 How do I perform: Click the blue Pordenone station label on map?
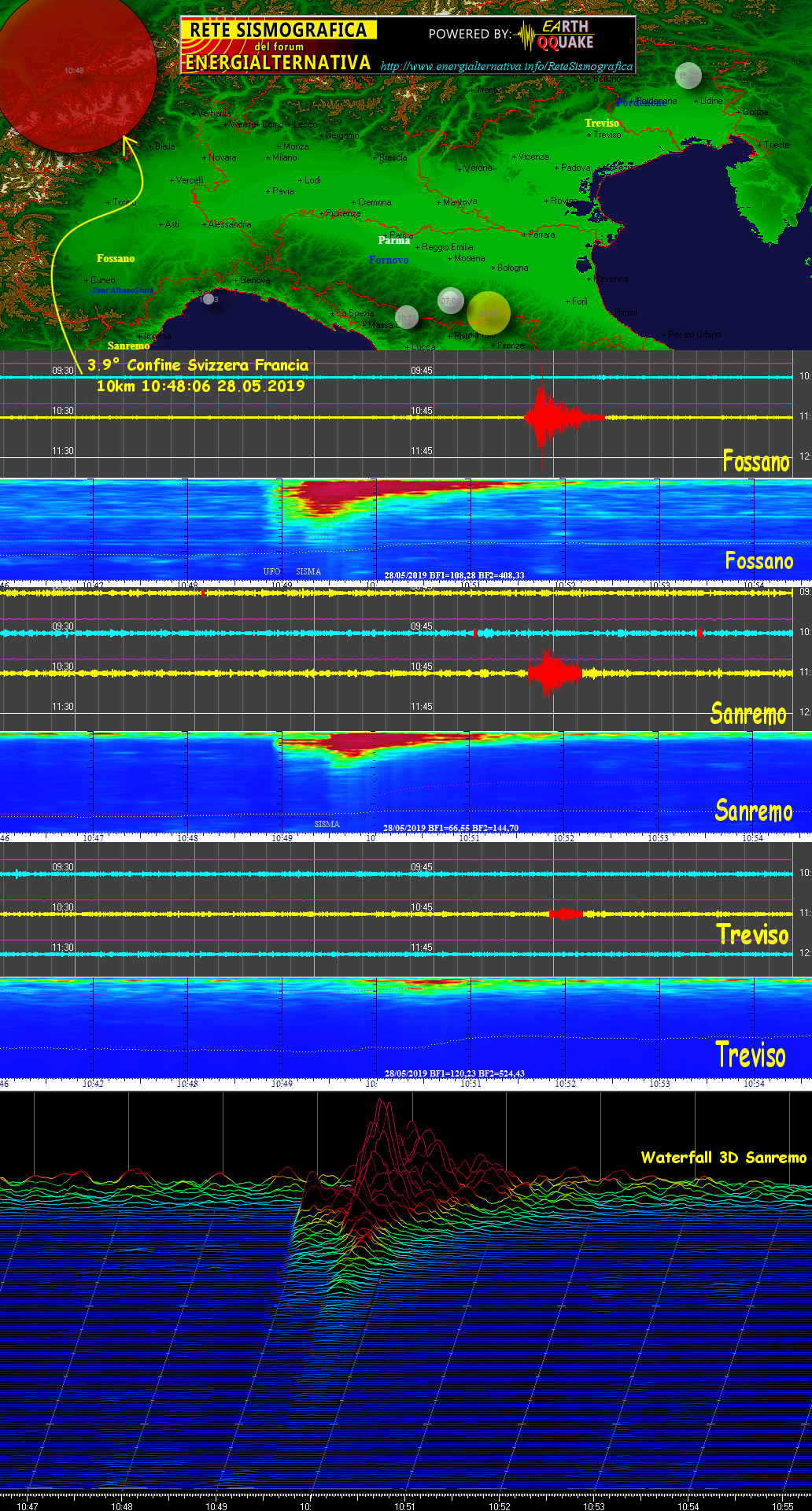[x=641, y=103]
